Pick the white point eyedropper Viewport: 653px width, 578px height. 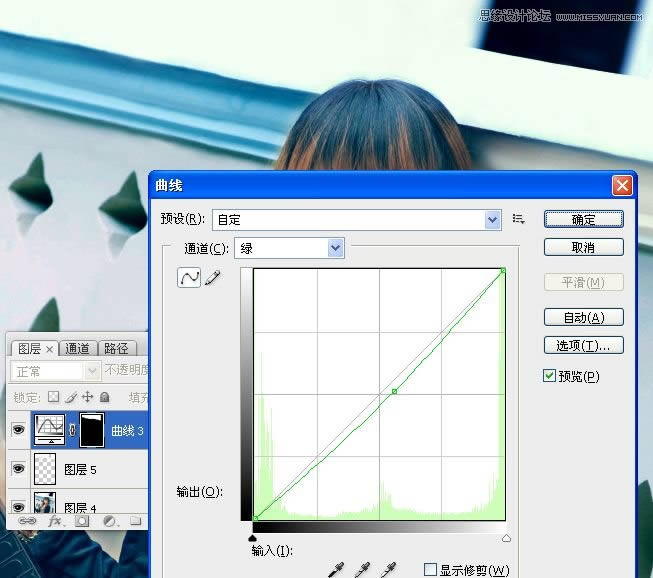tap(389, 570)
